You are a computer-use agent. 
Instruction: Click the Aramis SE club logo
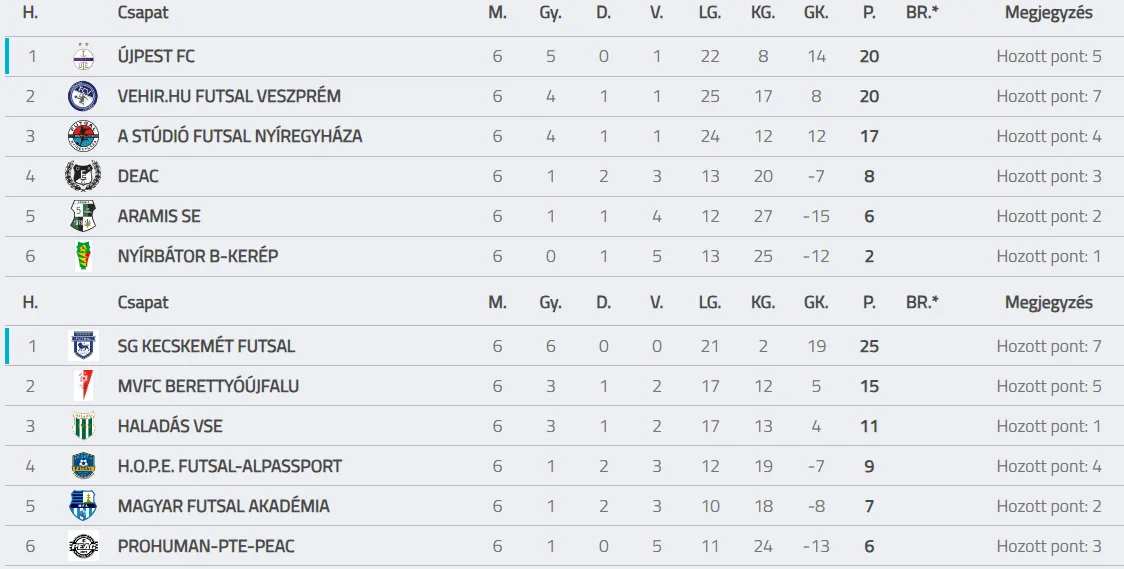(x=83, y=216)
